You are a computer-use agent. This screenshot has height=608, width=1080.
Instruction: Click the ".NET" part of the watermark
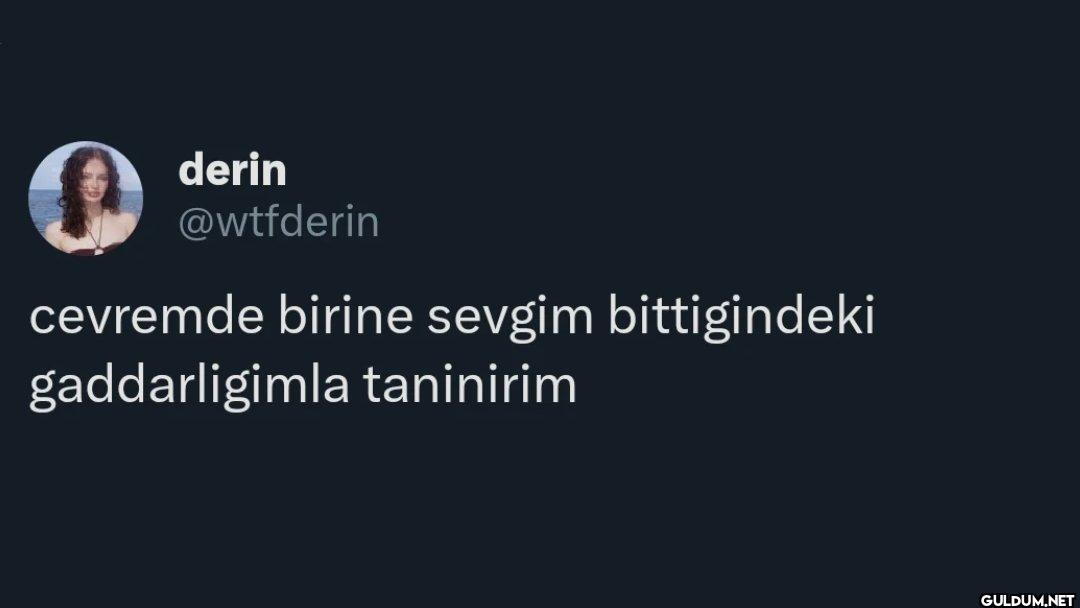[x=1059, y=600]
